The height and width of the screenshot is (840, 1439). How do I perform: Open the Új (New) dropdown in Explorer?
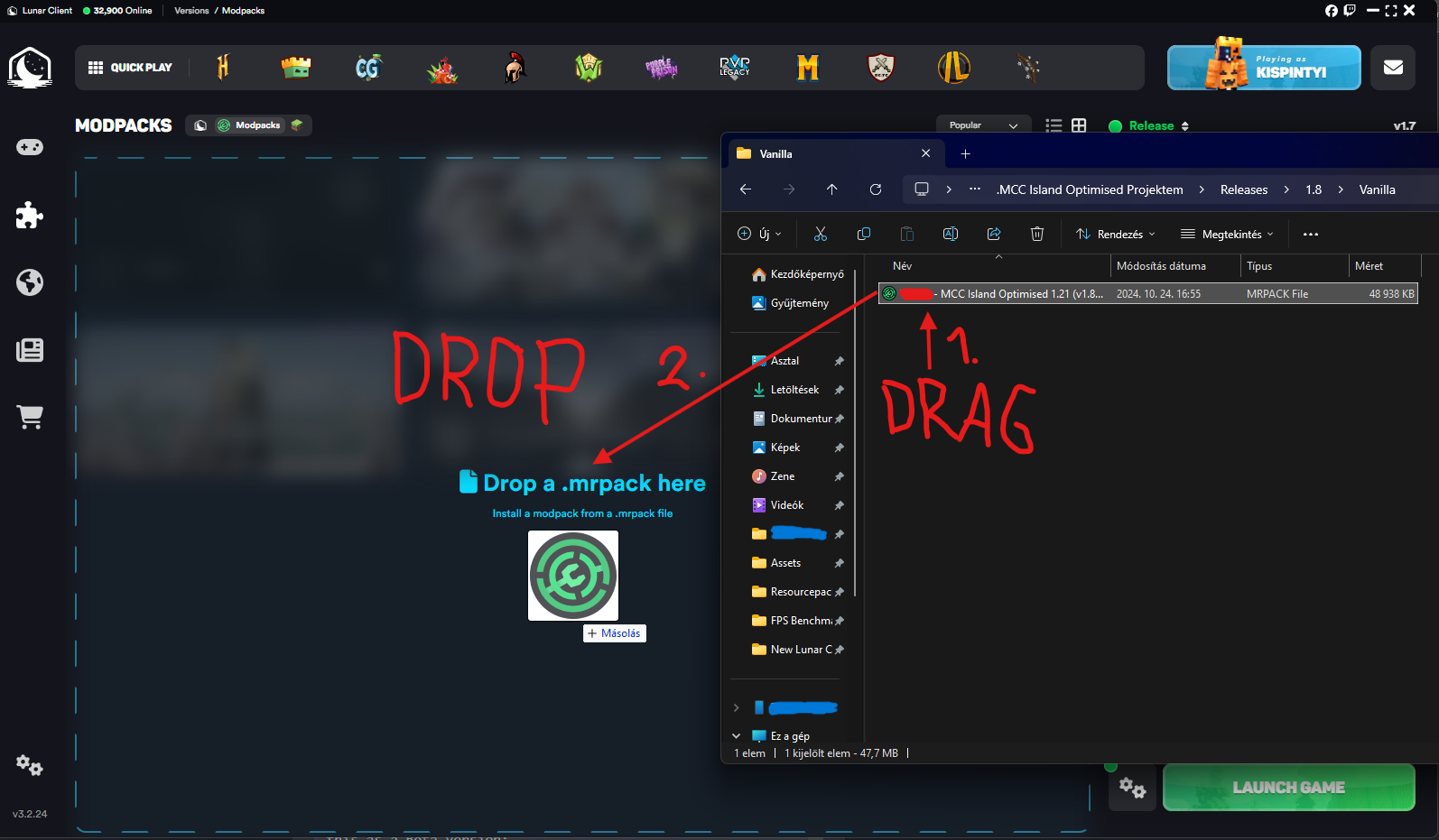coord(759,234)
